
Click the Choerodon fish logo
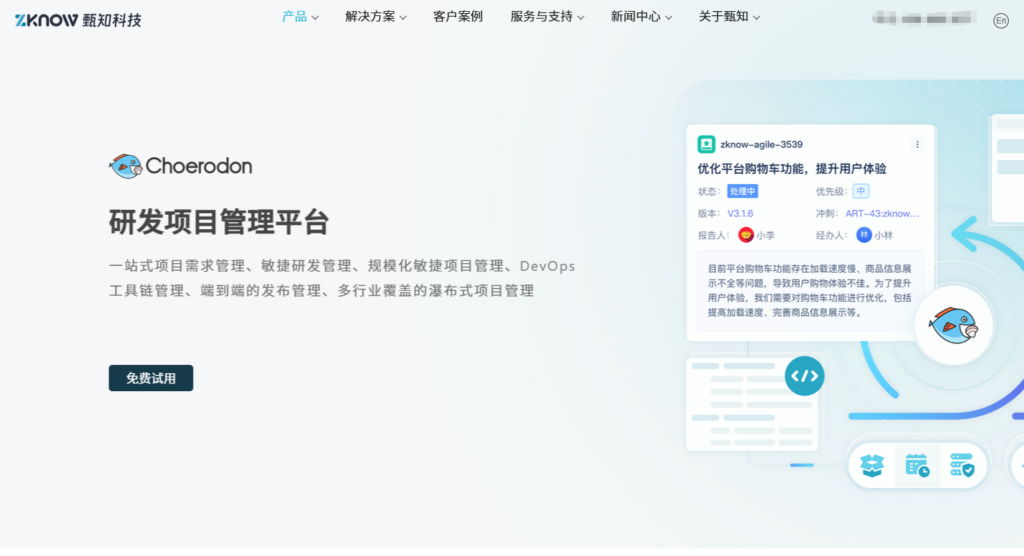click(125, 166)
